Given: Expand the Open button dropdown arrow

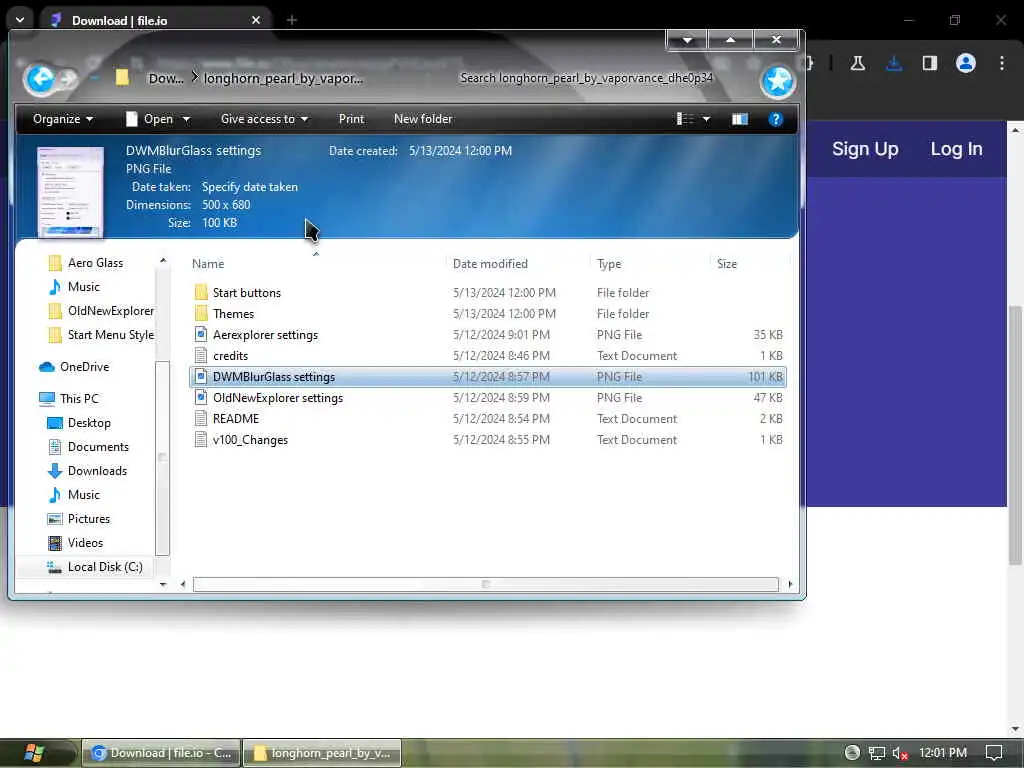Looking at the screenshot, I should click(186, 120).
